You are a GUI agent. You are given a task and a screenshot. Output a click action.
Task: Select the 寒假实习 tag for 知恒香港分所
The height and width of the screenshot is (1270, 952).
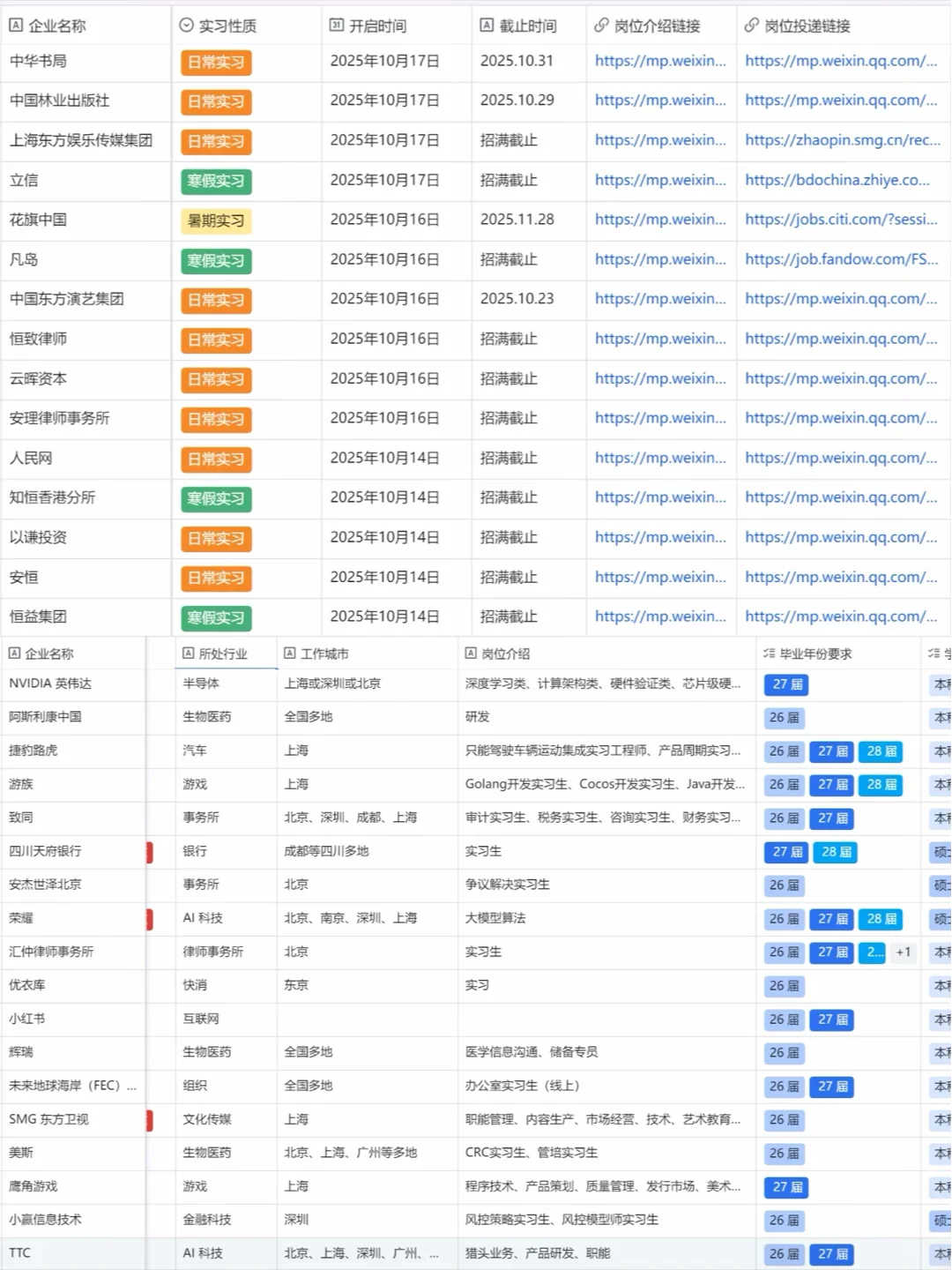216,498
